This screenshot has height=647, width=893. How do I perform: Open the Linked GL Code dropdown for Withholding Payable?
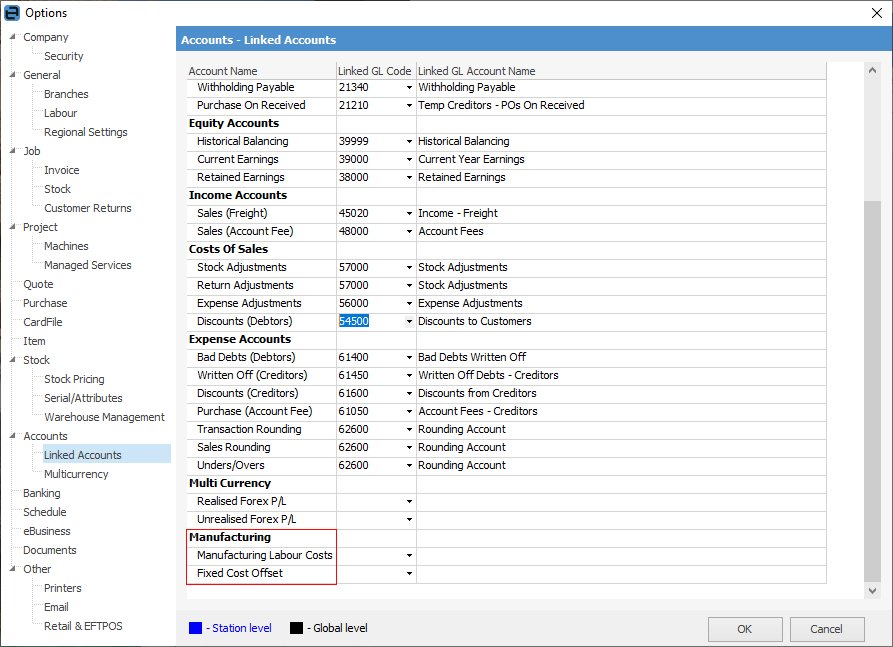(x=408, y=87)
